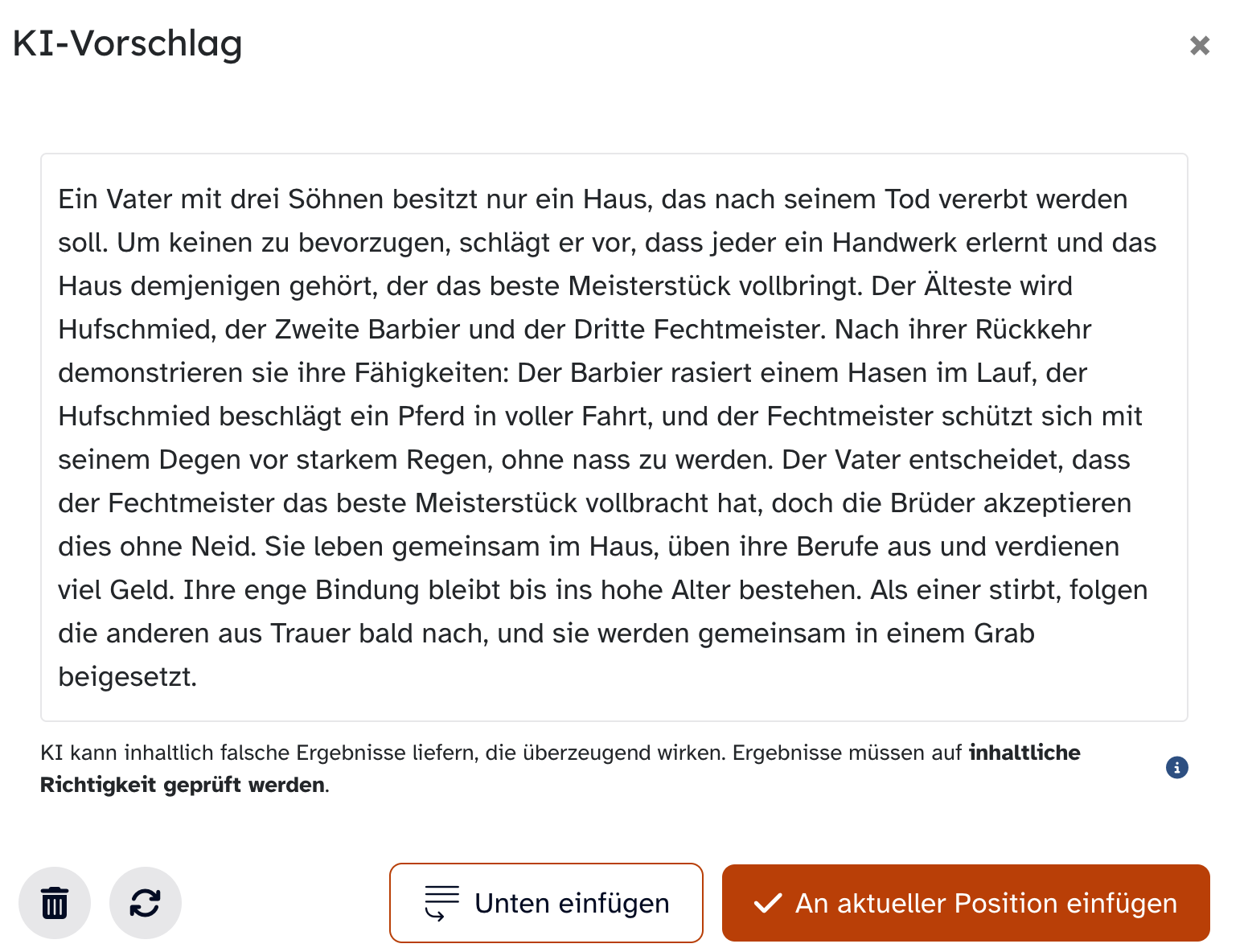
Task: Click the insert-below icon in "Unten einfügen"
Action: [x=441, y=903]
